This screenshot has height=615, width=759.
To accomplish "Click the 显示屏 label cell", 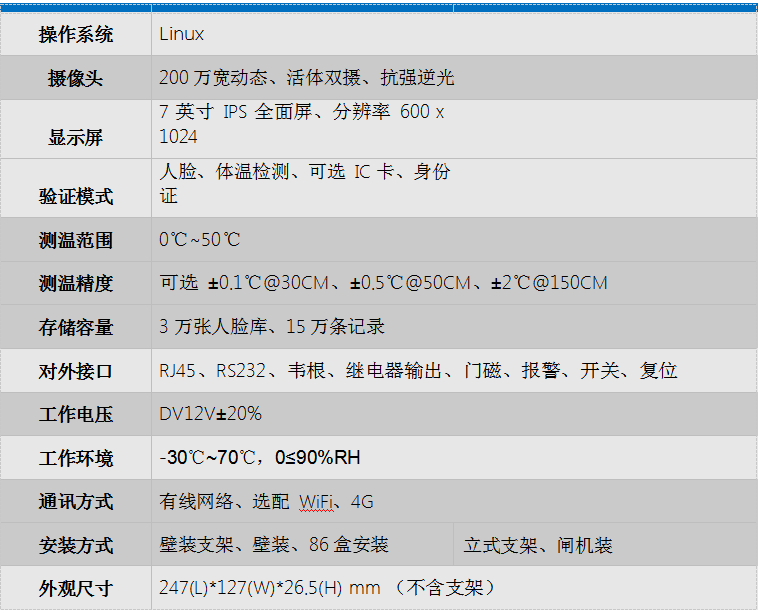I will 76,137.
